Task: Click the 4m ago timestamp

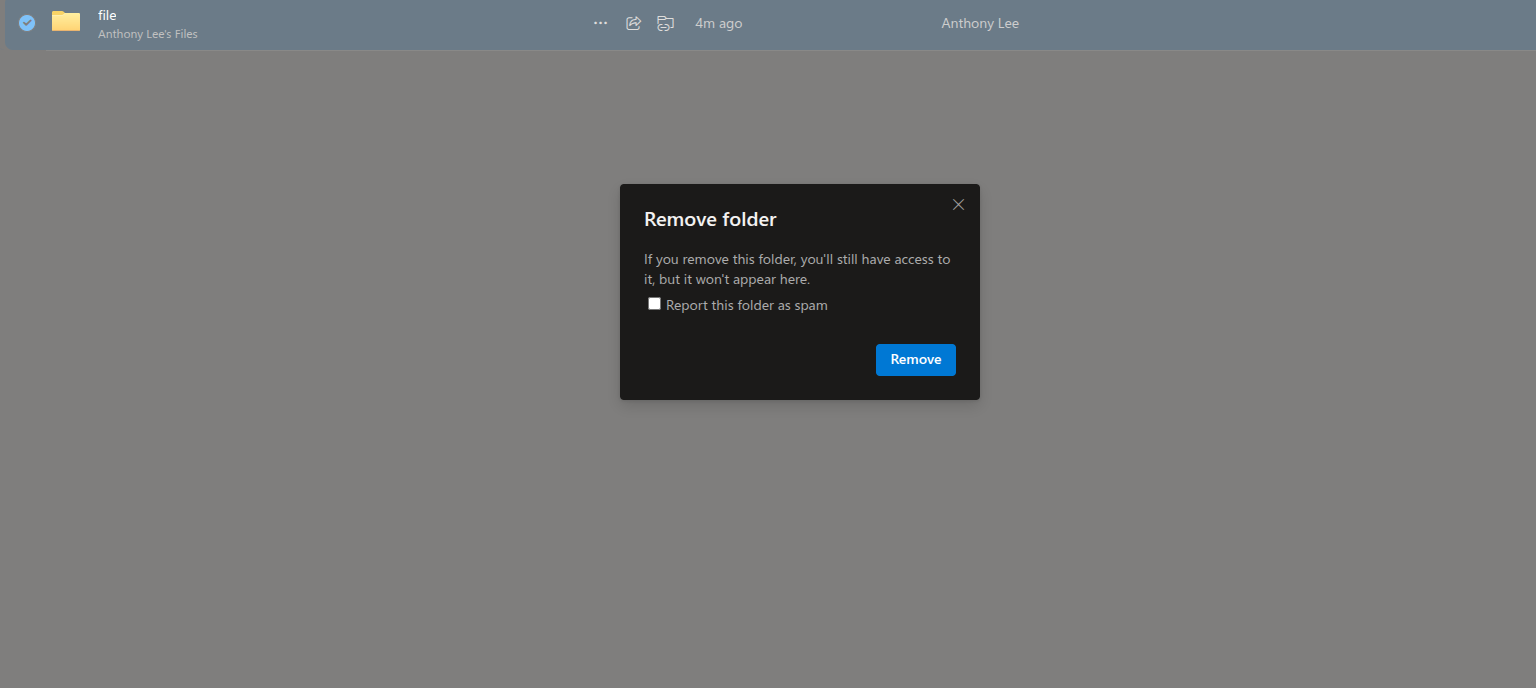Action: point(718,23)
